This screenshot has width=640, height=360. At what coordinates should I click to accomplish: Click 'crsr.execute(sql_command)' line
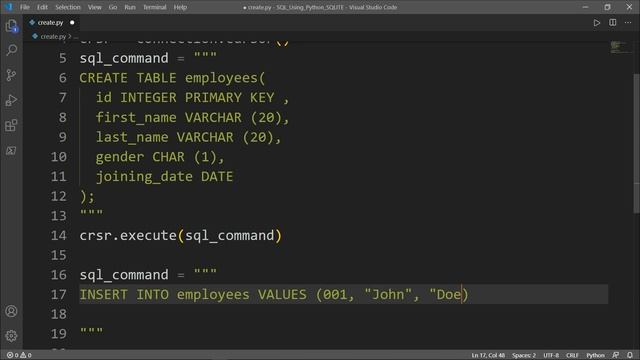[x=180, y=236]
